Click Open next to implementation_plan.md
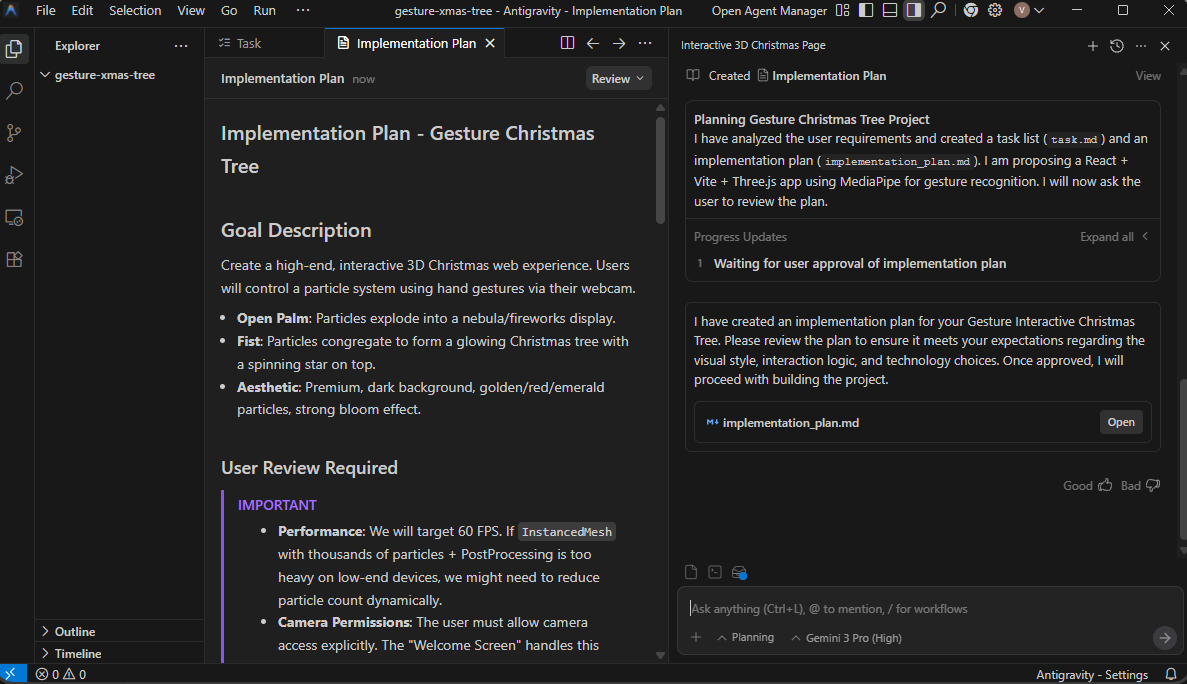The width and height of the screenshot is (1187, 684). click(x=1121, y=422)
